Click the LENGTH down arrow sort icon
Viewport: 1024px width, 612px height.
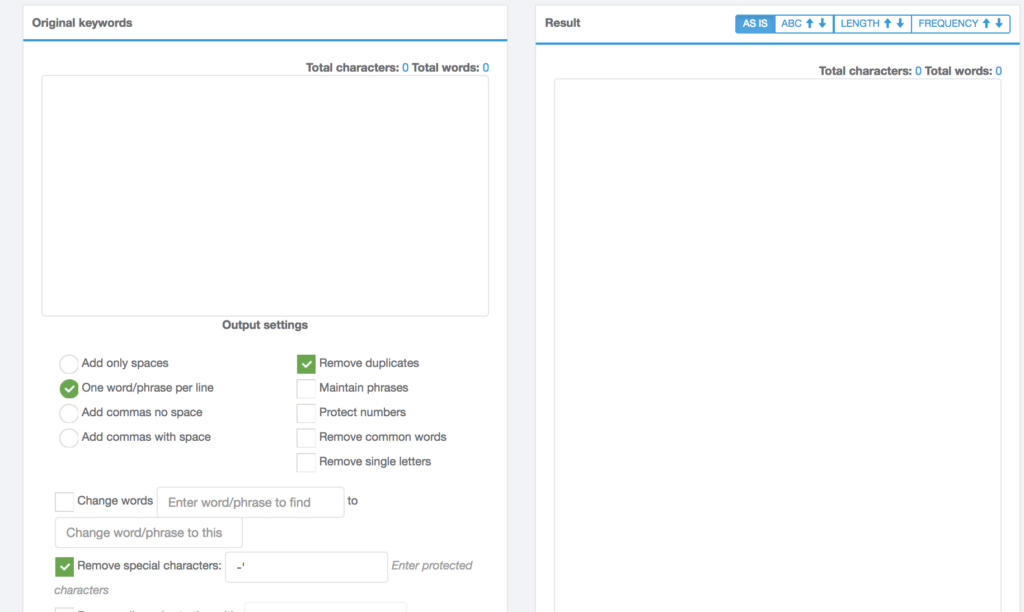coord(900,24)
